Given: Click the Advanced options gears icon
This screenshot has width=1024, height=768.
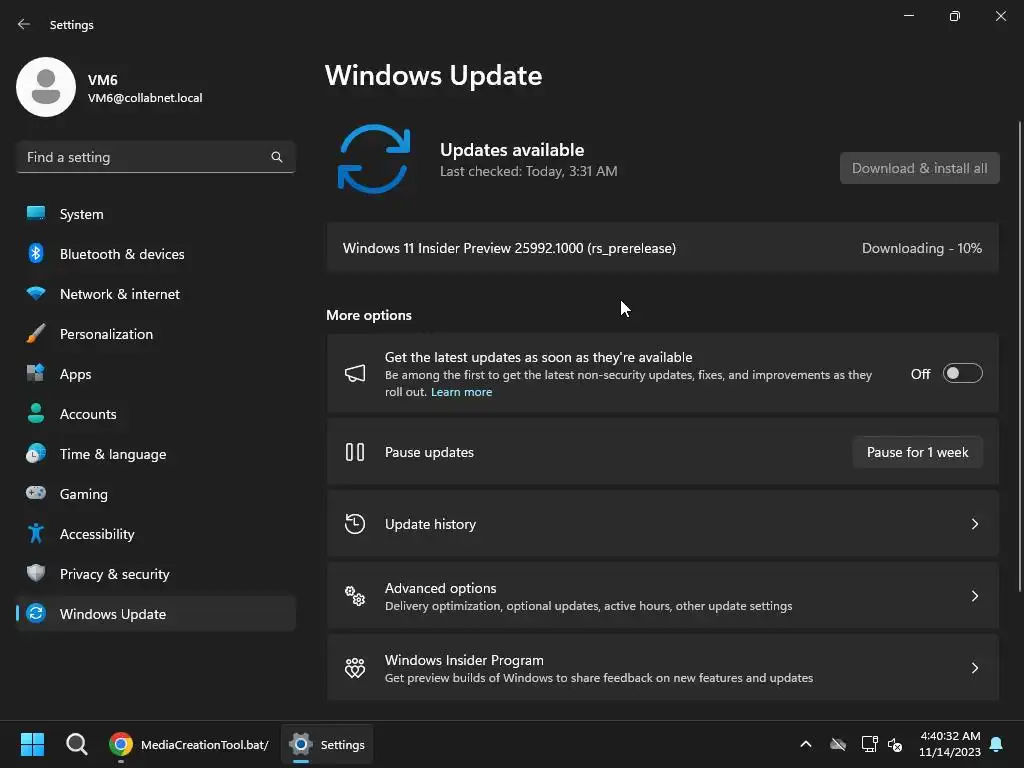Looking at the screenshot, I should click(355, 596).
